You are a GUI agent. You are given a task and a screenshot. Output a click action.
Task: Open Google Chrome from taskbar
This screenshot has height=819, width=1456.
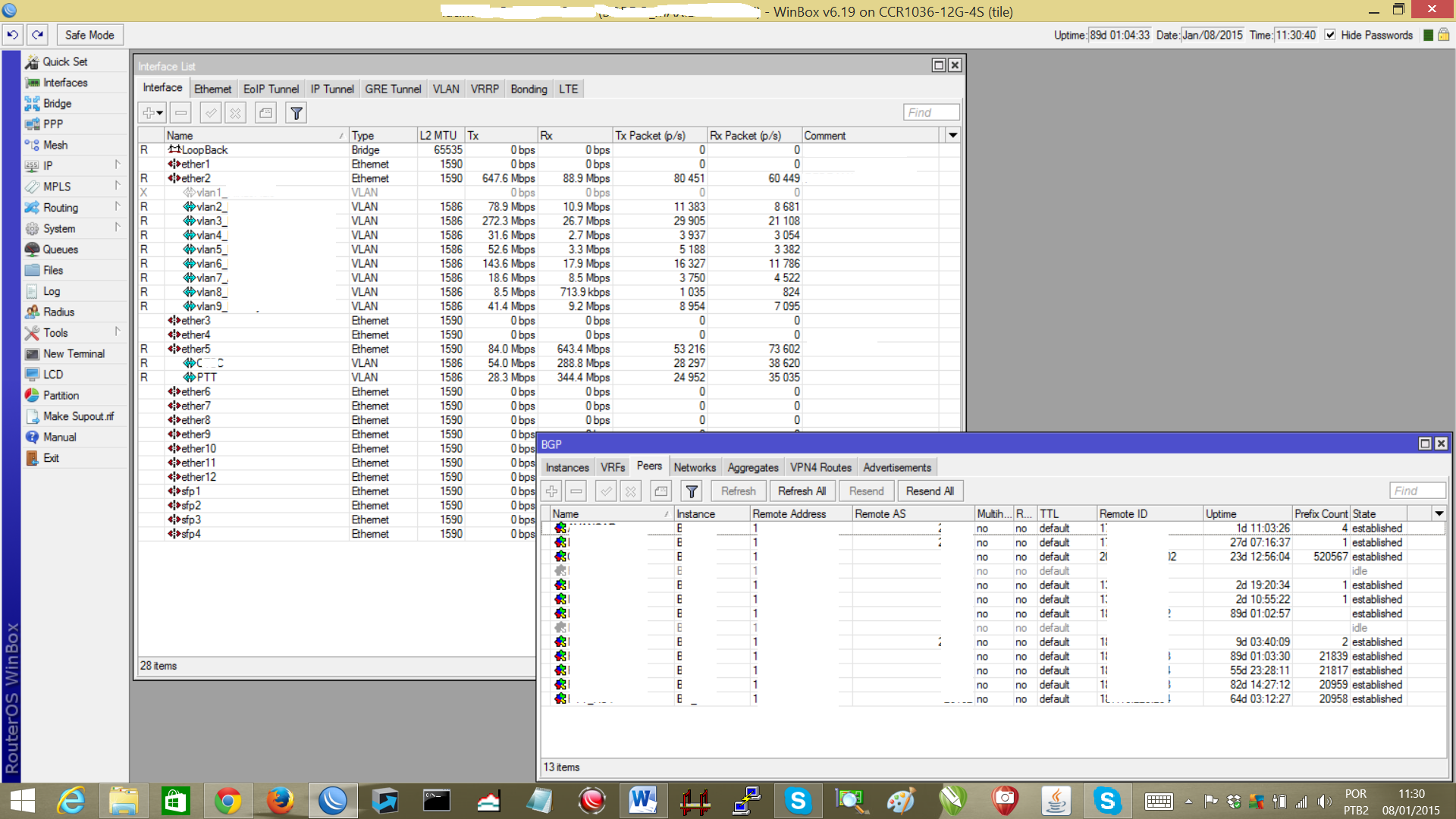click(227, 801)
